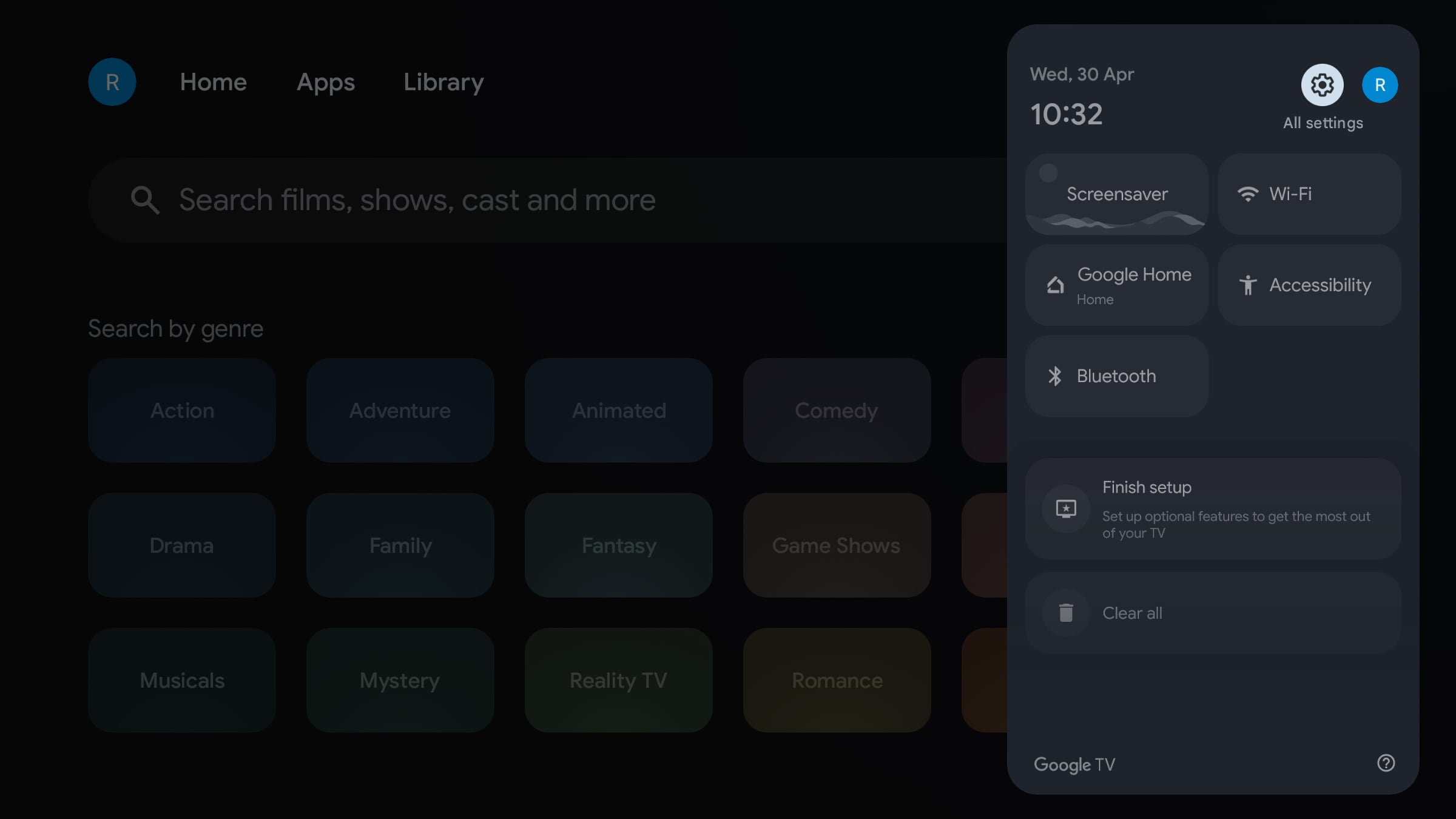Screen dimensions: 1456x819
Task: Choose the Animated genre card
Action: [x=618, y=411]
